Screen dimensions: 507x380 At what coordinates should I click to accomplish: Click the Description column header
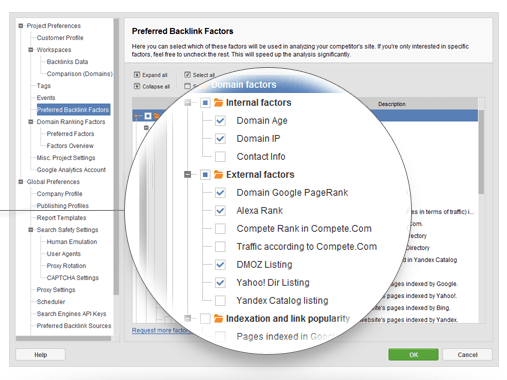(x=392, y=104)
